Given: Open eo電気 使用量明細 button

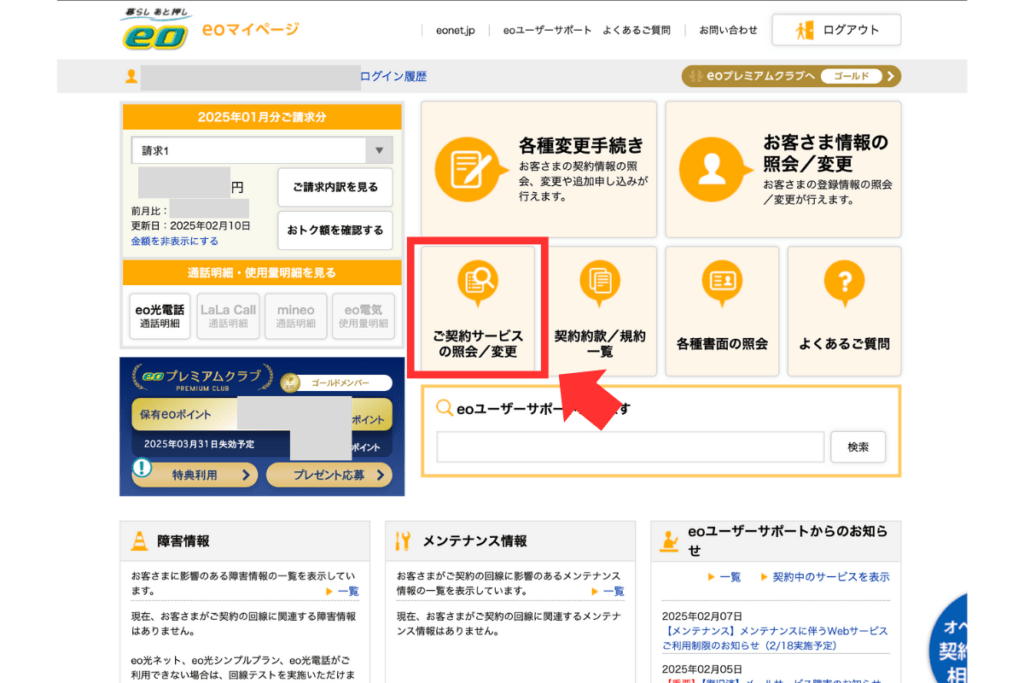Looking at the screenshot, I should [x=364, y=316].
